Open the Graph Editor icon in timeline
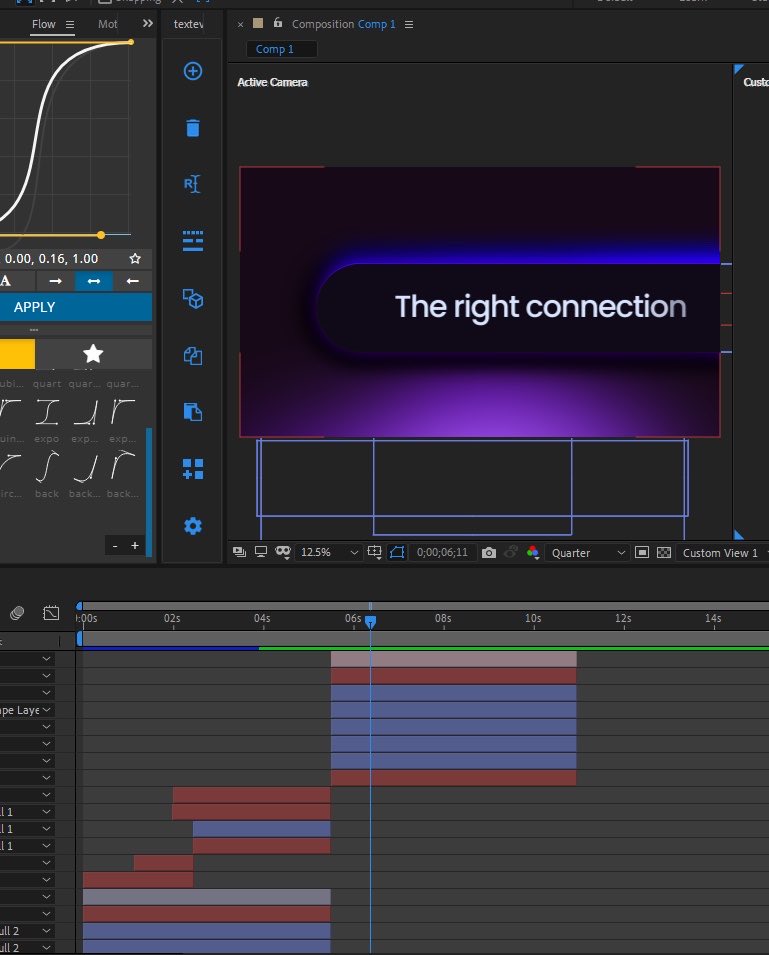Screen dimensions: 769x955 pyautogui.click(x=51, y=613)
